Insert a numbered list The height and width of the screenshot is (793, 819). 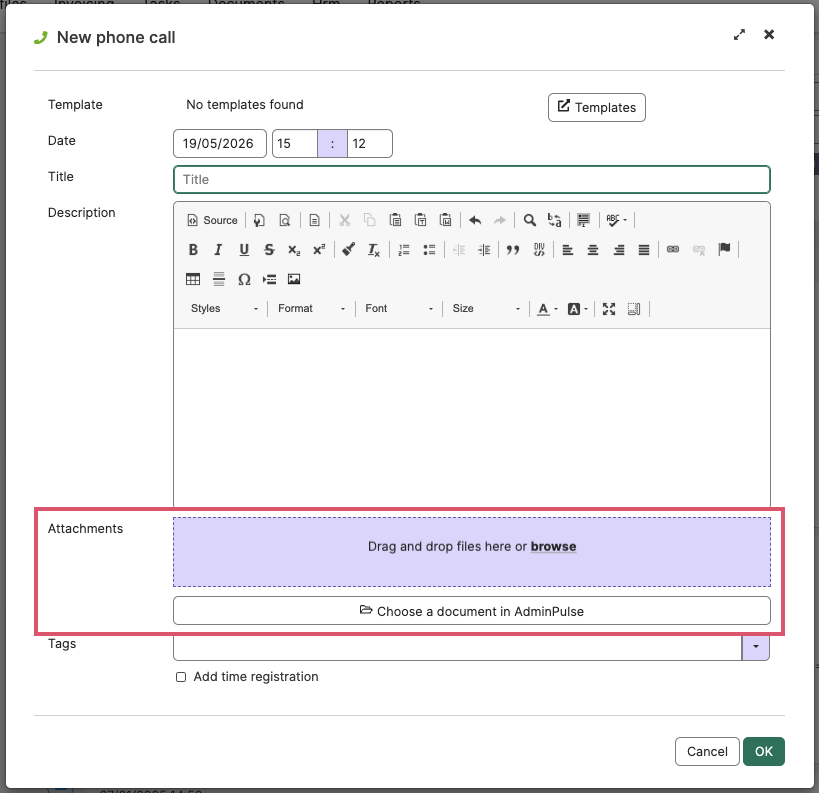coord(404,250)
